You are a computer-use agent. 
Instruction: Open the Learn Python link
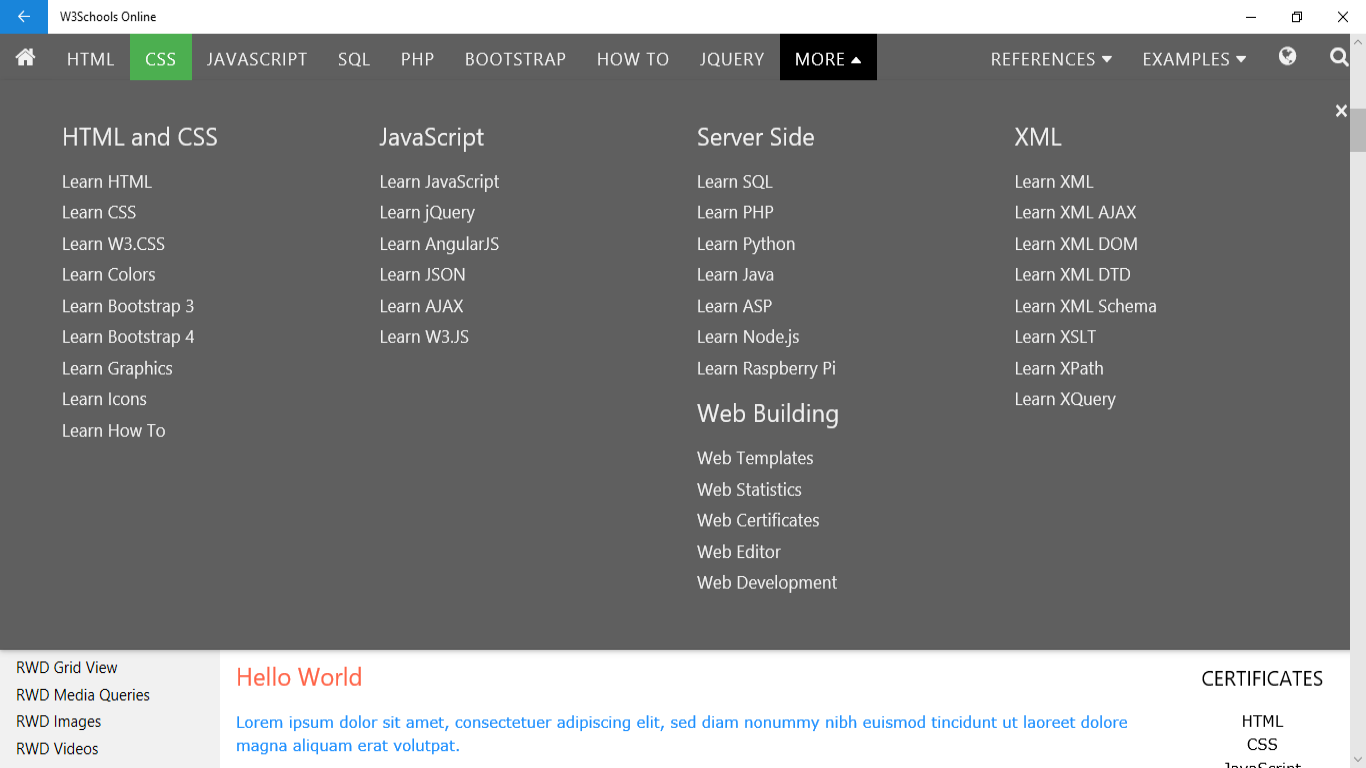746,243
